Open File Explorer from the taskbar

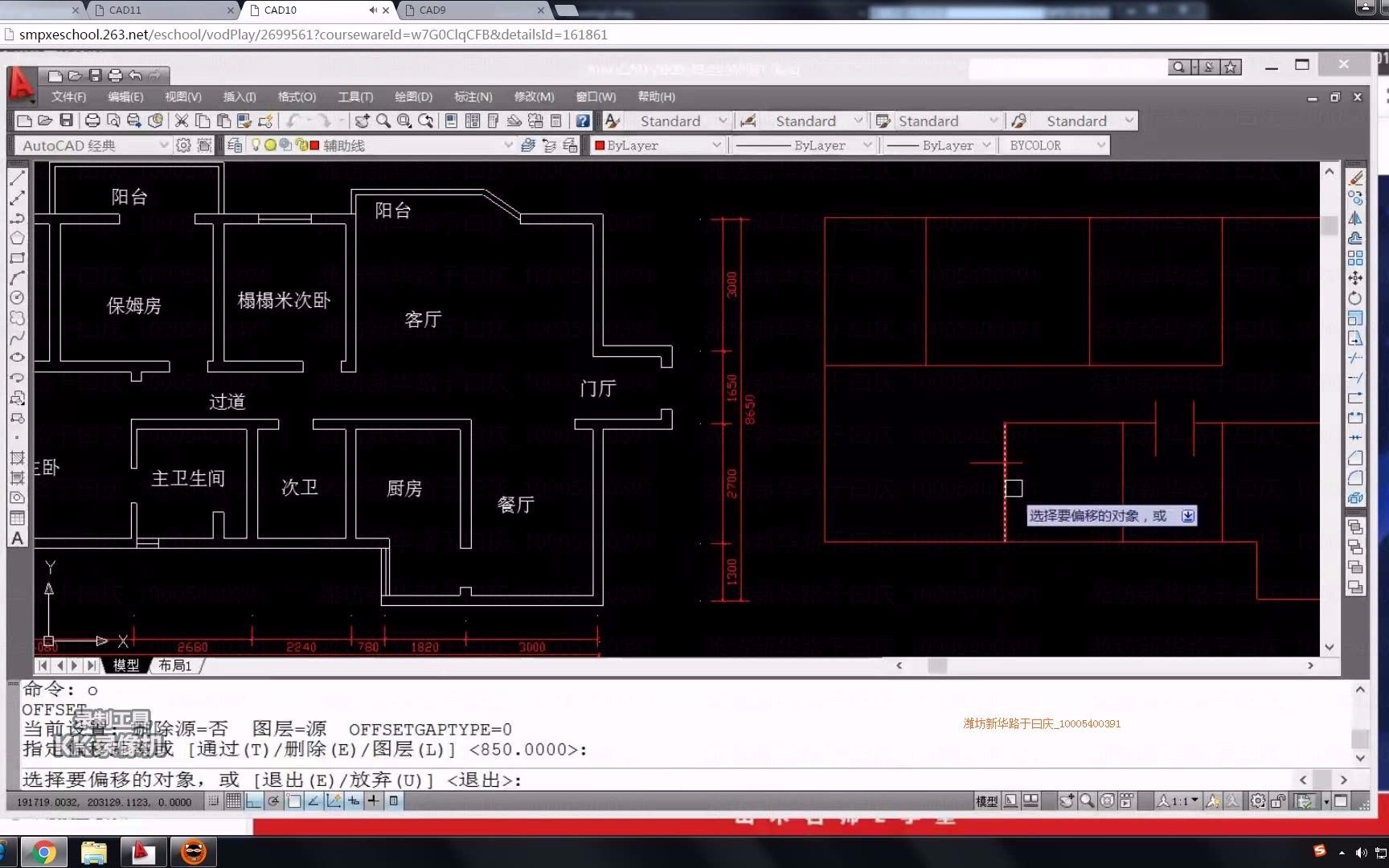click(x=93, y=852)
